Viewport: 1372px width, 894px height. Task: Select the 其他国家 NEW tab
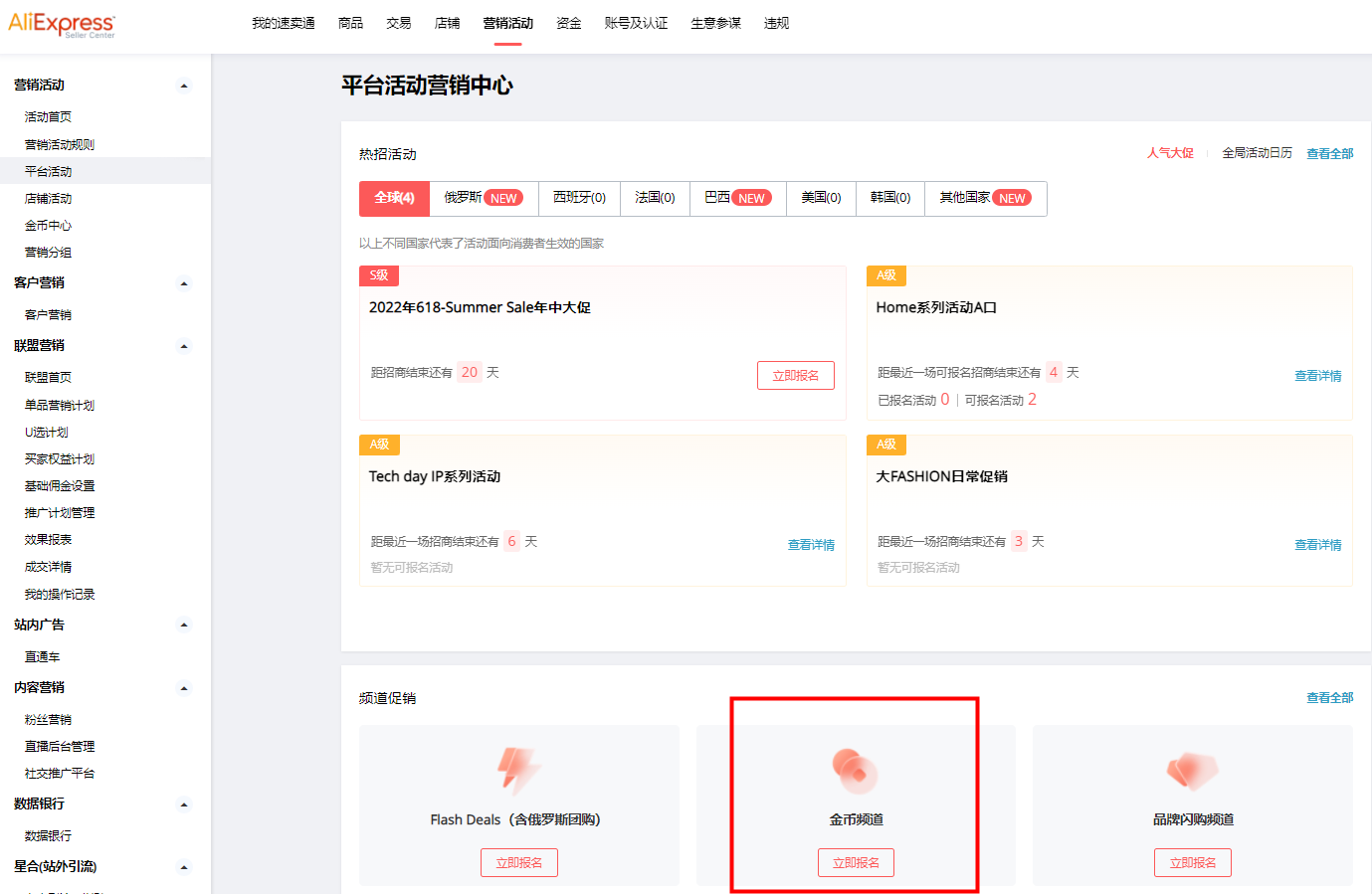[986, 198]
